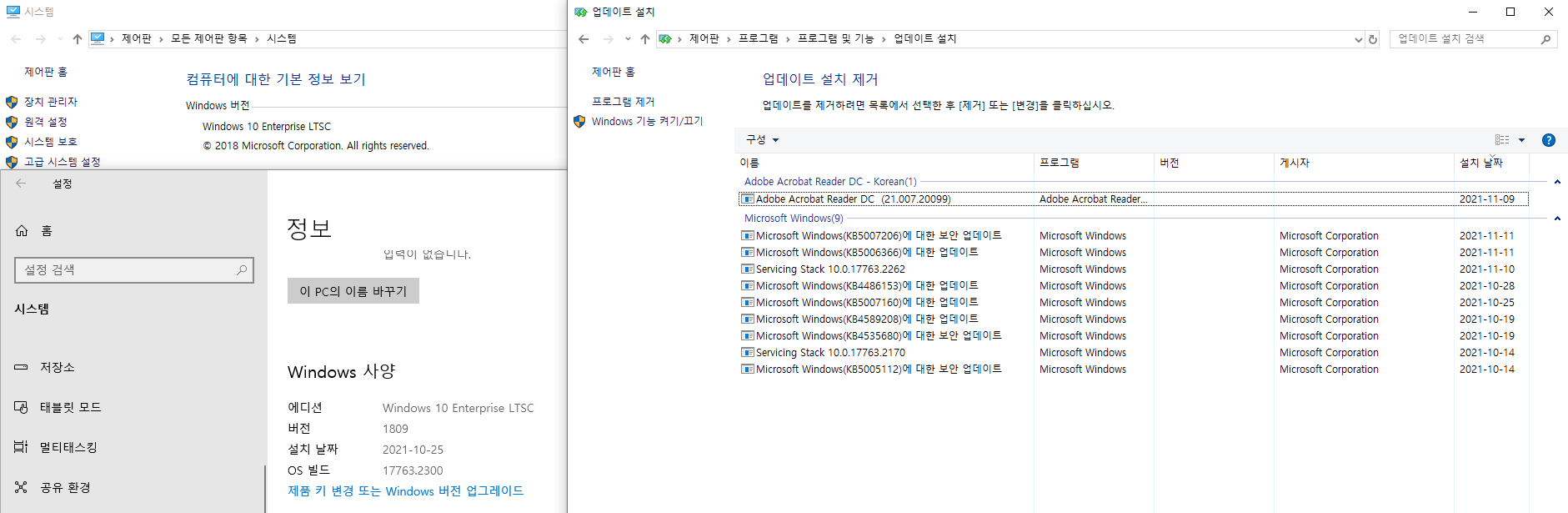
Task: Click the 프로그램 및 기능 breadcrumb
Action: tap(836, 39)
